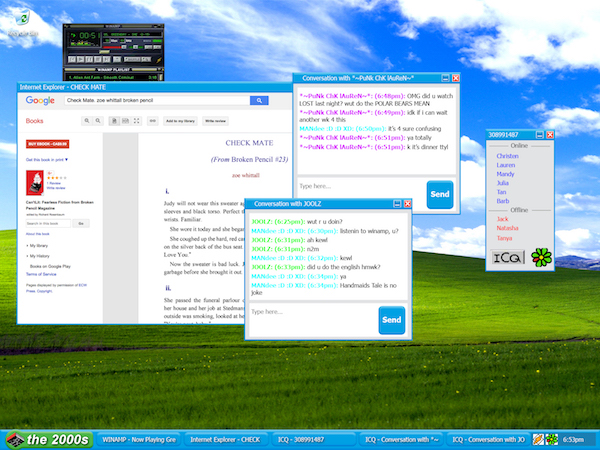Toggle Winamp equalizer button
600x450 pixels.
click(148, 47)
